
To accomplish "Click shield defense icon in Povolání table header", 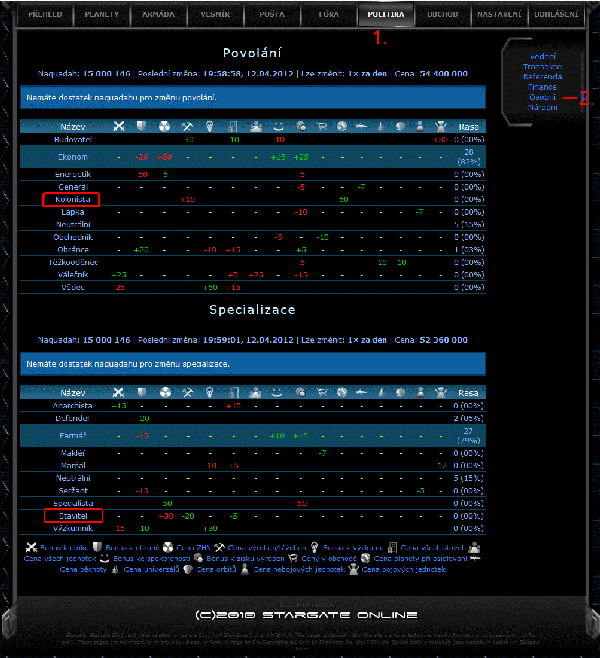I will [x=142, y=127].
